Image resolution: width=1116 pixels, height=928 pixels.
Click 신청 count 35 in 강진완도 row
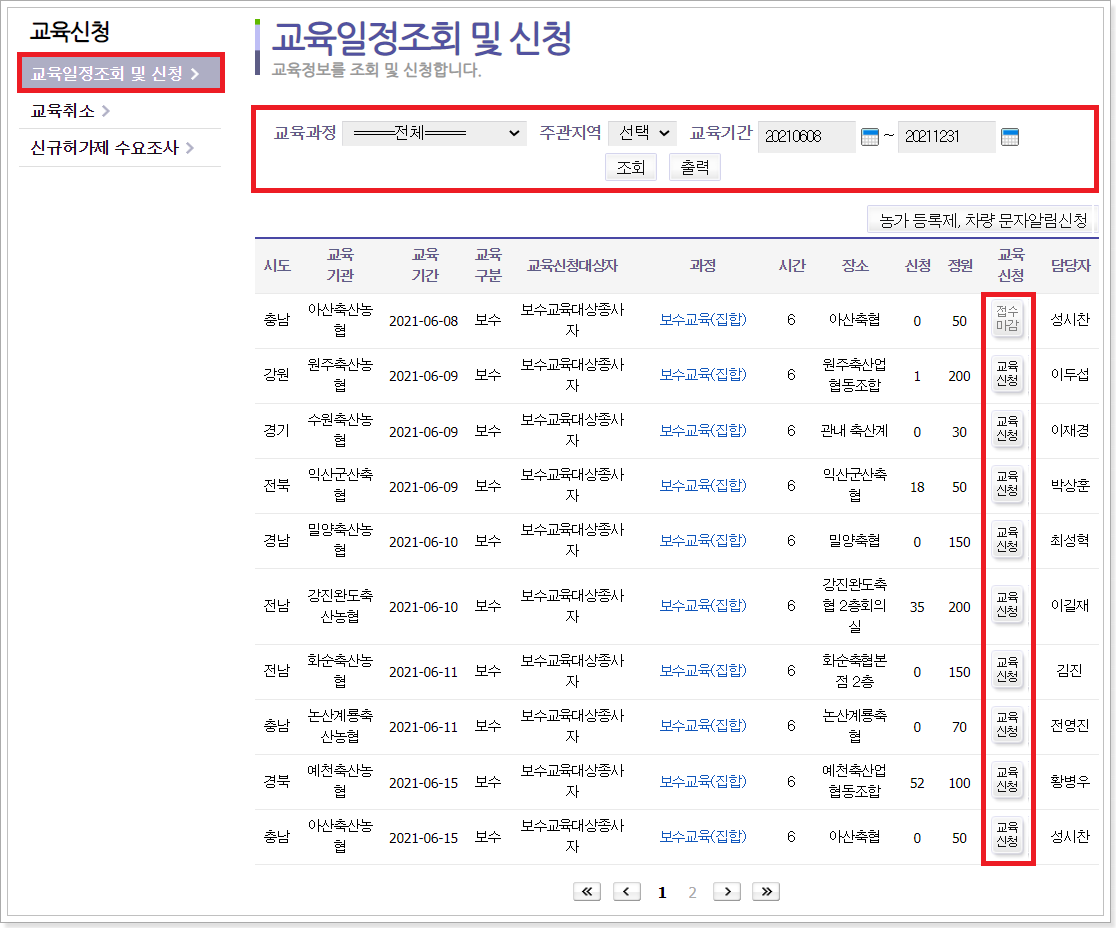917,607
